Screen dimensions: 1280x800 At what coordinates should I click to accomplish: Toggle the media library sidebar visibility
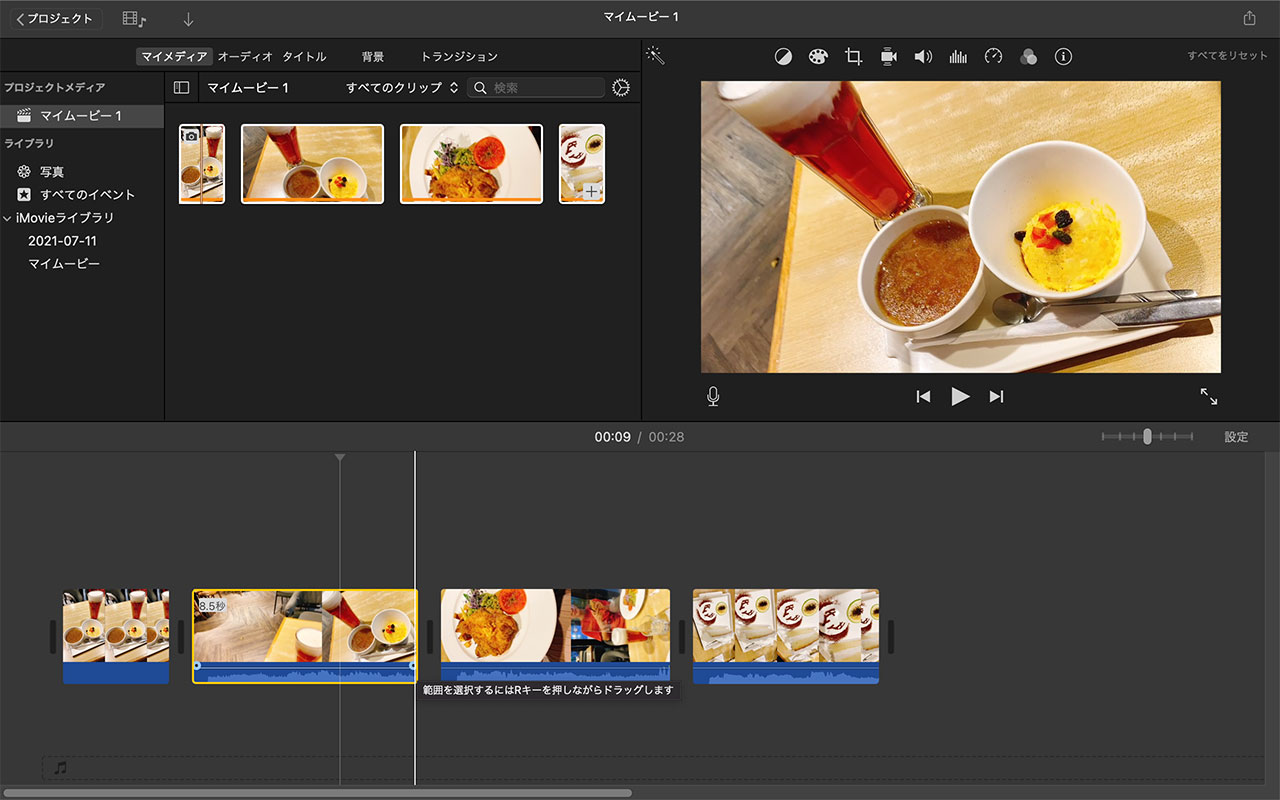click(181, 88)
